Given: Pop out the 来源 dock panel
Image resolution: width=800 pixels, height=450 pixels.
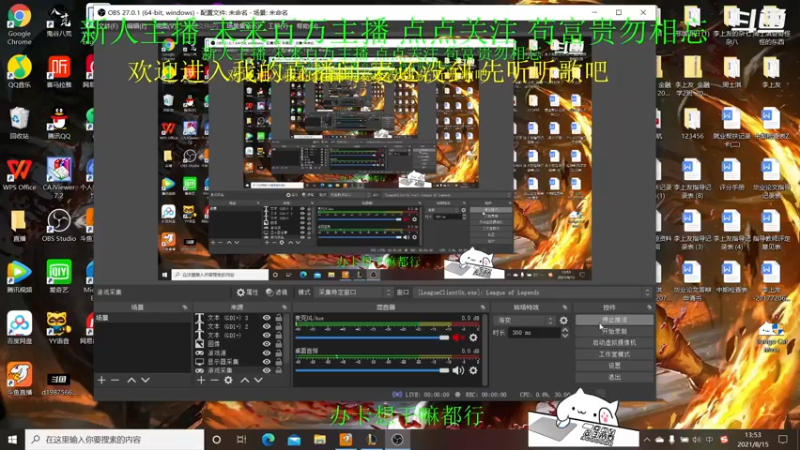Looking at the screenshot, I should click(x=284, y=307).
